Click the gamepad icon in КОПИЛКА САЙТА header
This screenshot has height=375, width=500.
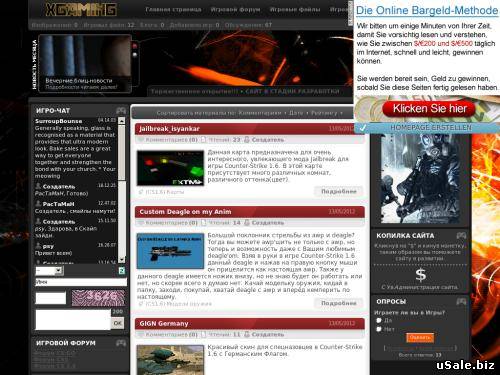click(x=461, y=236)
